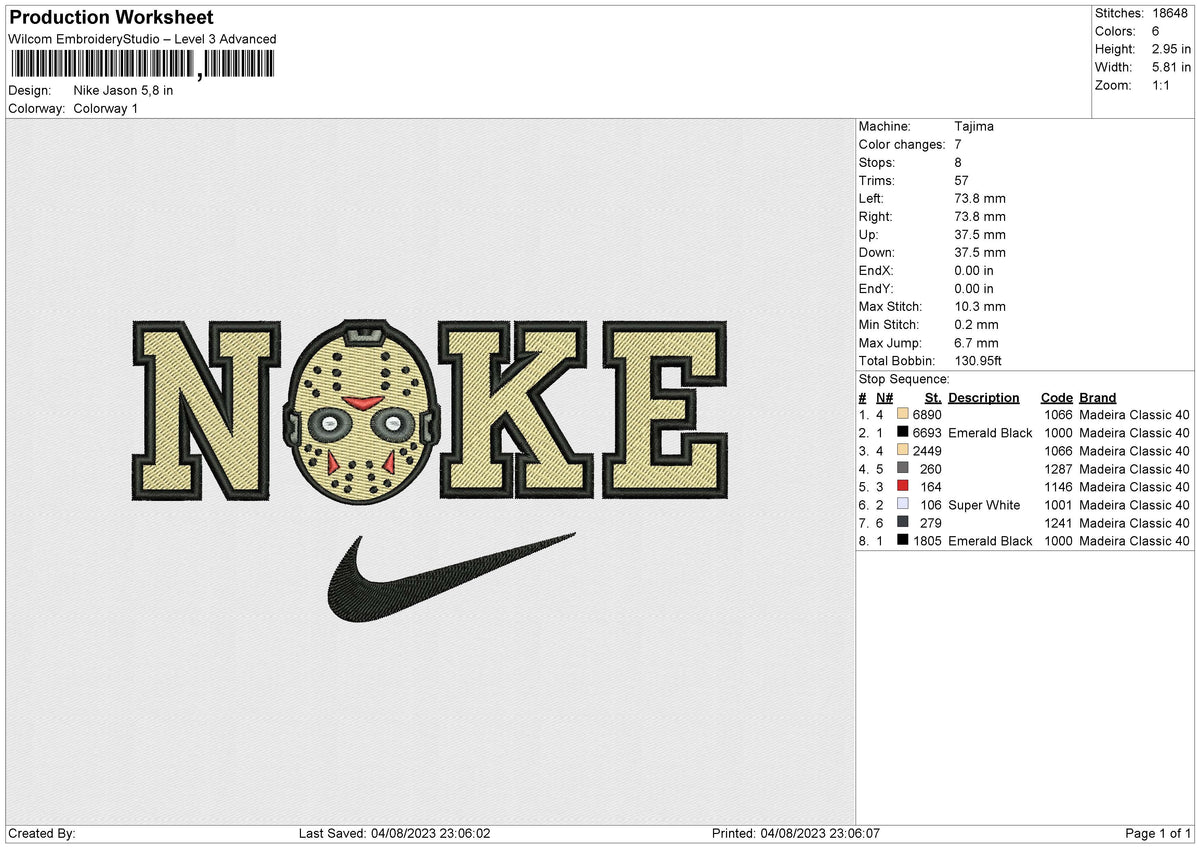
Task: Click the embroidered letter N in the design
Action: pos(206,410)
